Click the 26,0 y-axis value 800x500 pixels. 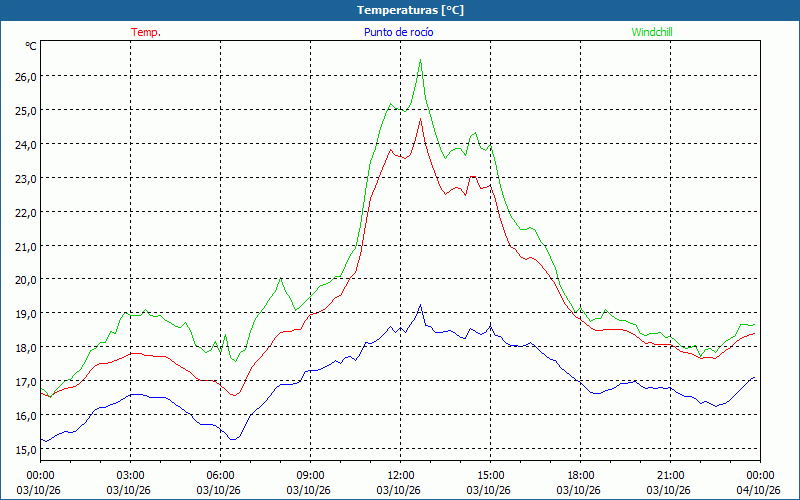[26, 77]
